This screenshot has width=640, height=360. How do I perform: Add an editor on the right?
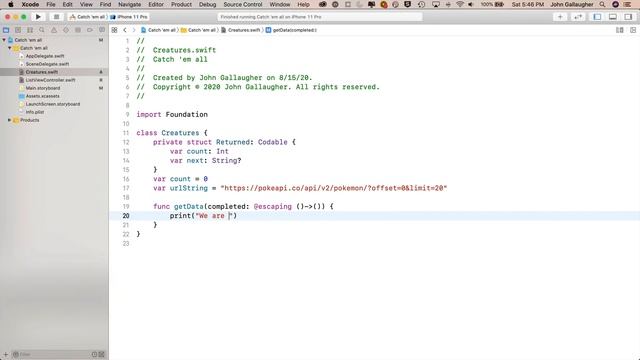[x=633, y=30]
